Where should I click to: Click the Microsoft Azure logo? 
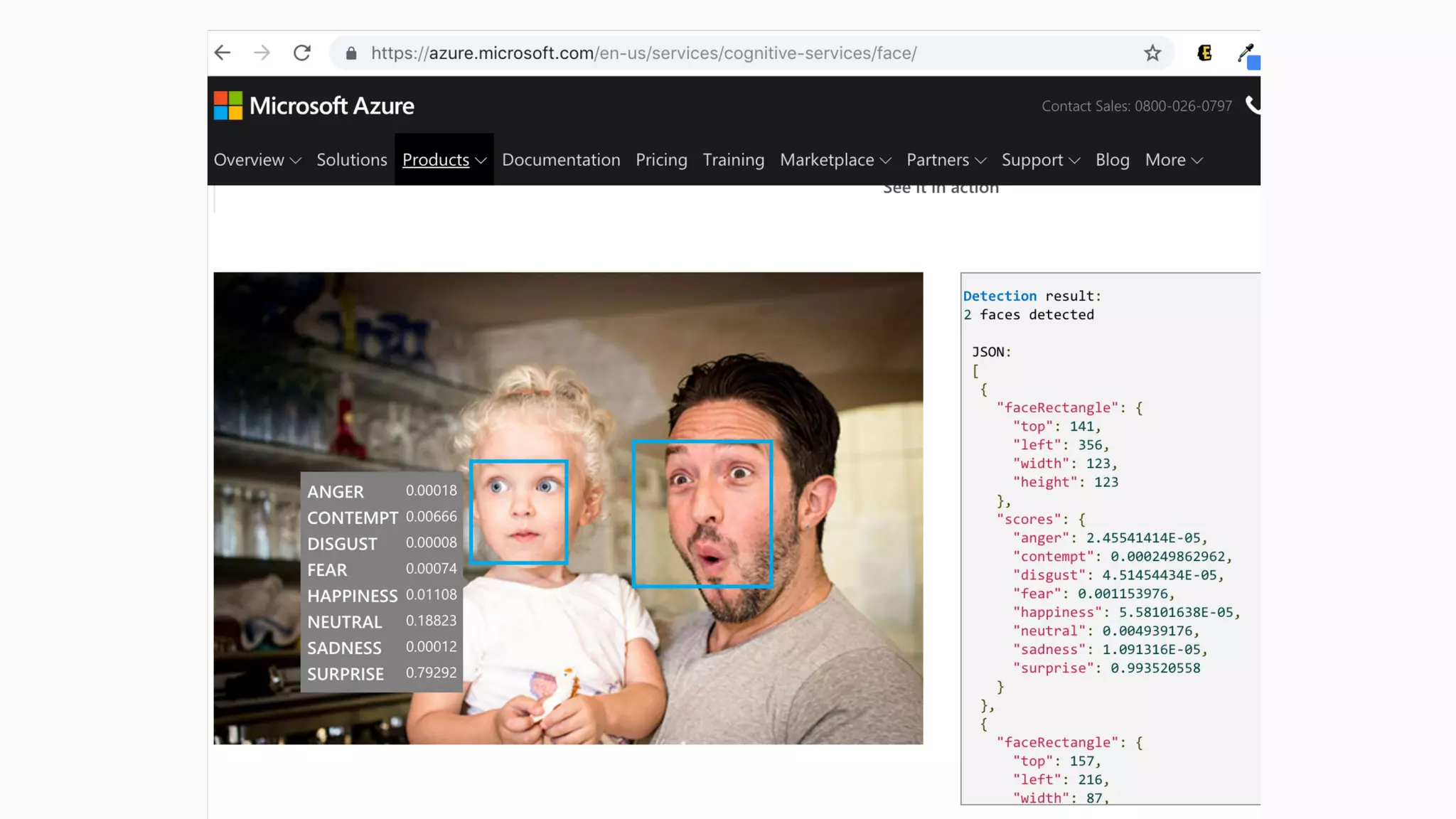[x=314, y=106]
